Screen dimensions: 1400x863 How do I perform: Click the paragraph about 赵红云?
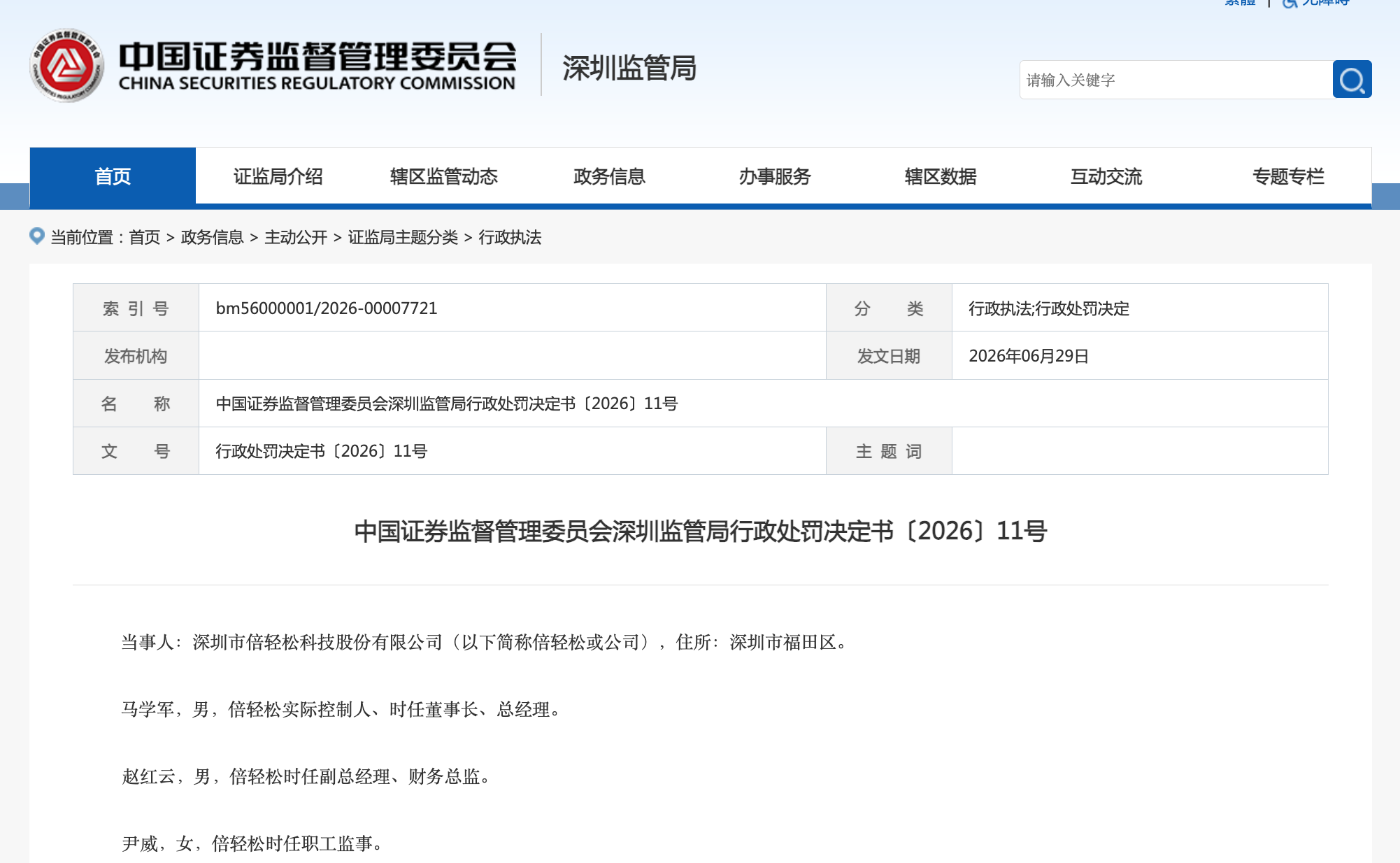[307, 776]
